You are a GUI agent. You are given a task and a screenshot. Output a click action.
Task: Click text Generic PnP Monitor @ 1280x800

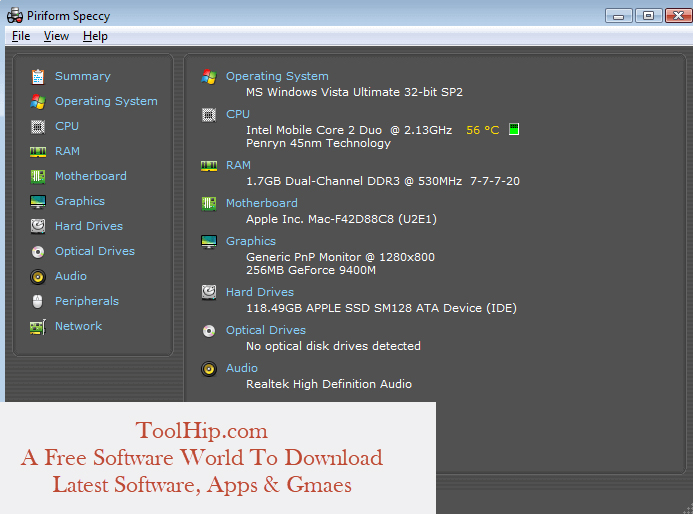coord(340,257)
